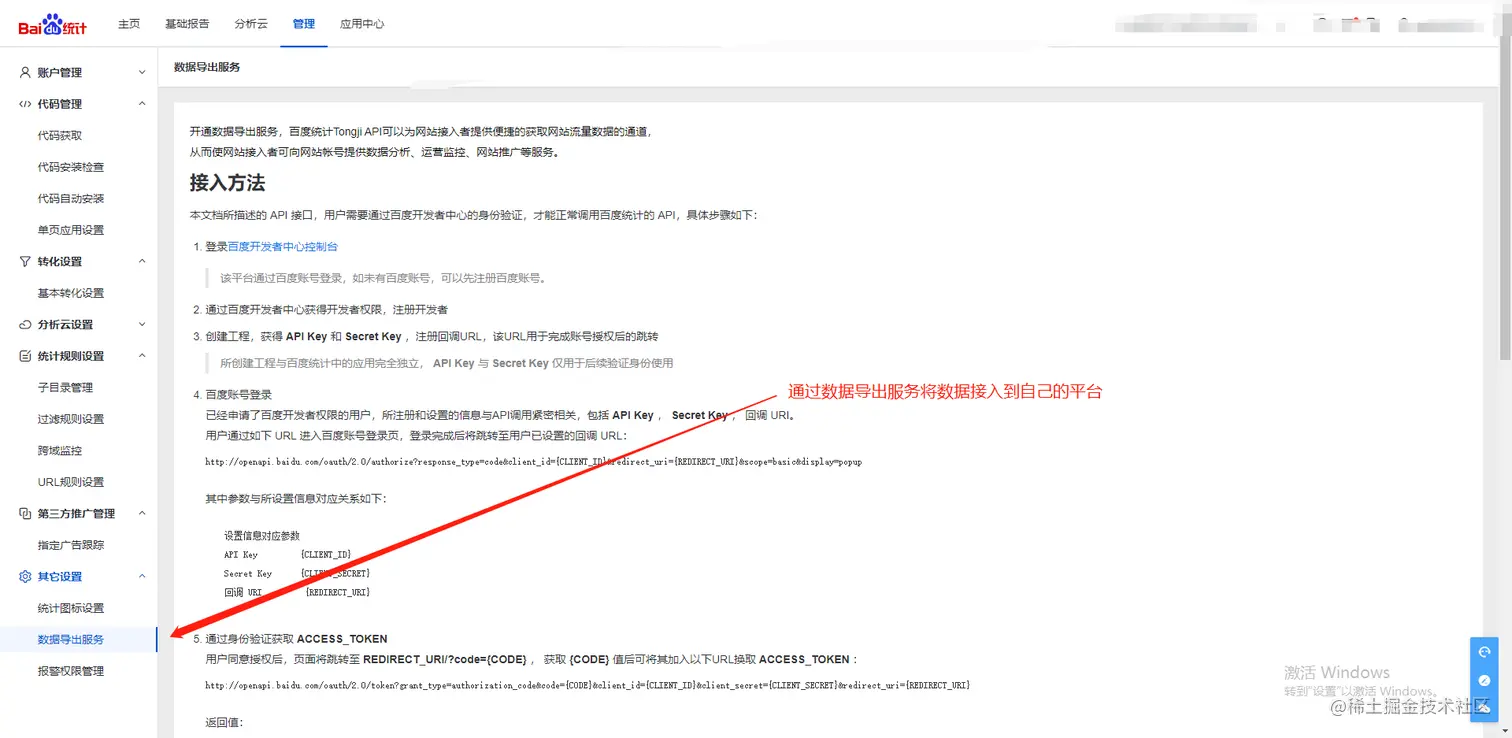Image resolution: width=1512 pixels, height=738 pixels.
Task: Open the 应用中心 top tab
Action: pos(362,24)
